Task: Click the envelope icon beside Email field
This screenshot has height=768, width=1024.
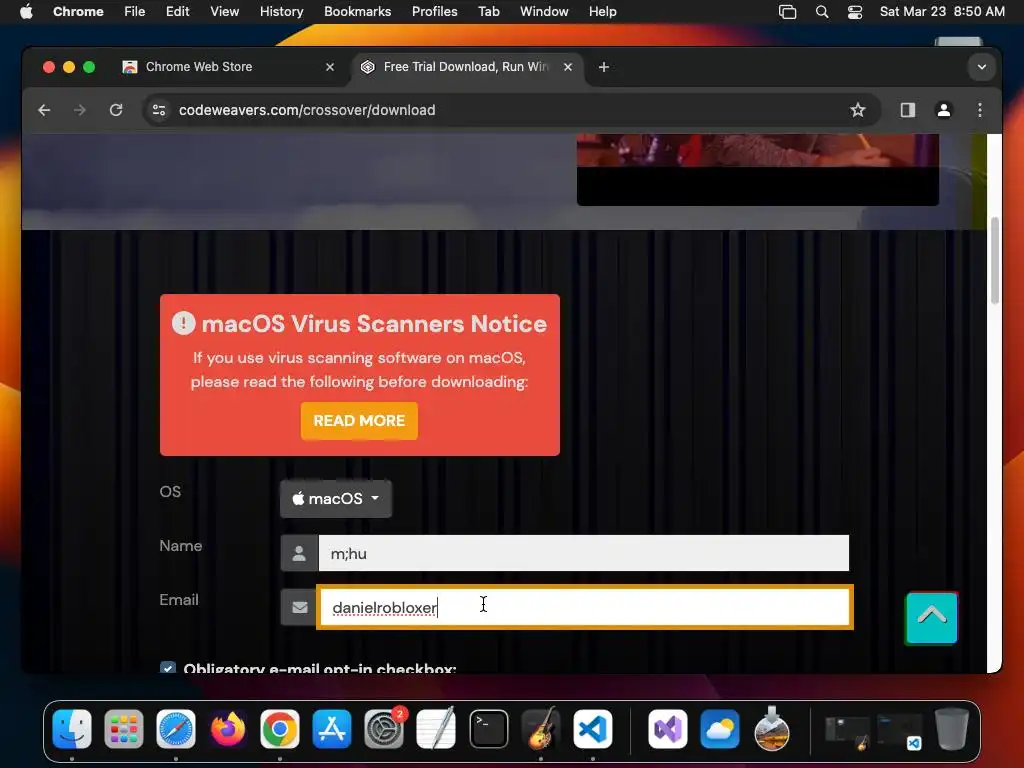Action: tap(299, 607)
